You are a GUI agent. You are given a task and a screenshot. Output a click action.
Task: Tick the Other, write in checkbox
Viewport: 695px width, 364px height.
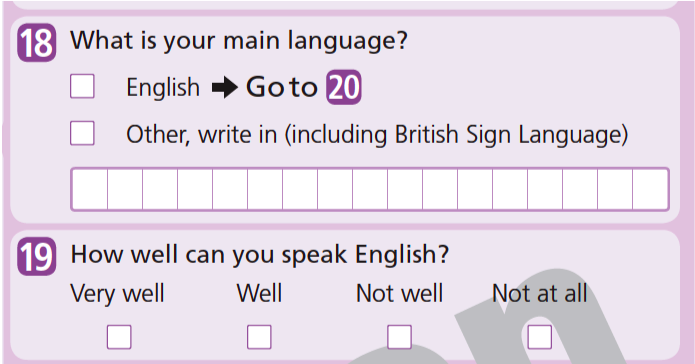82,133
